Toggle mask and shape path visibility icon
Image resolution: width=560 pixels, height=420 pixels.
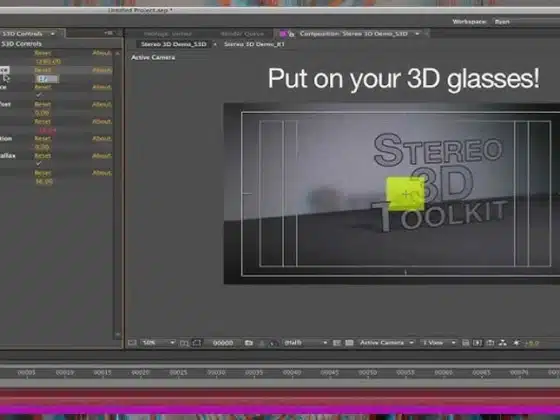pyautogui.click(x=197, y=343)
